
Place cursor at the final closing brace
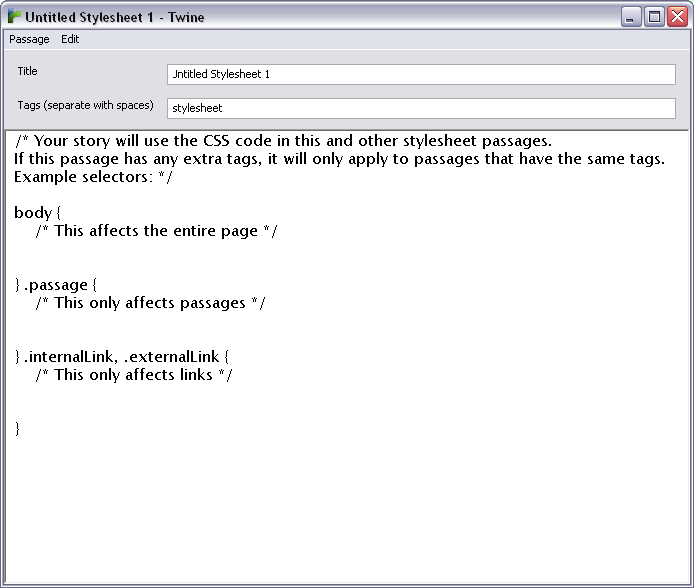[18, 429]
